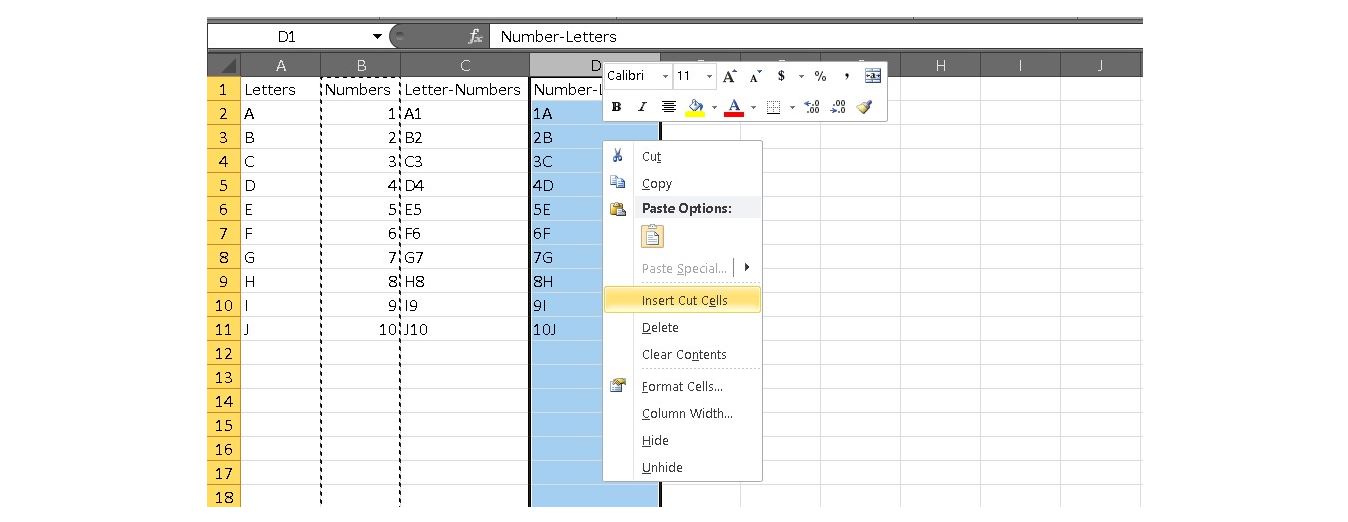Viewport: 1348px width, 522px height.
Task: Expand fill color dropdown arrow
Action: (714, 107)
